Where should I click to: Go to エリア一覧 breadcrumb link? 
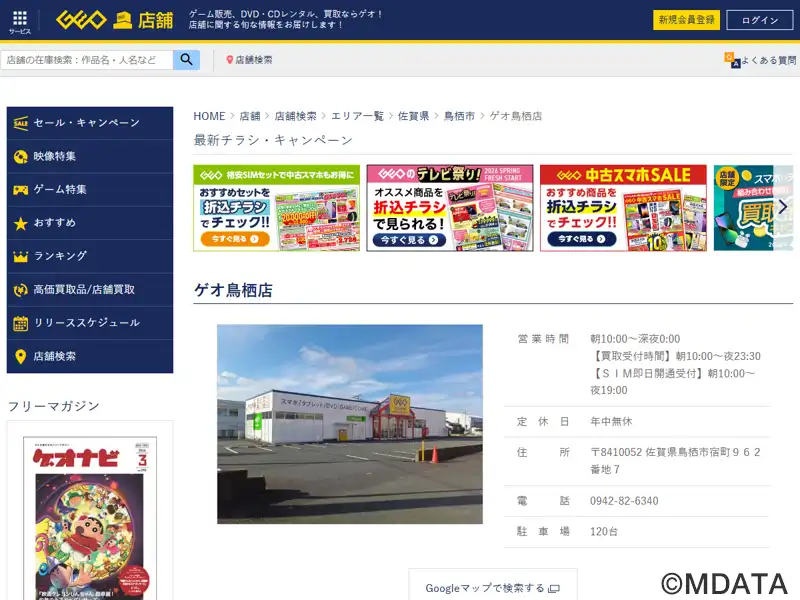pos(357,116)
